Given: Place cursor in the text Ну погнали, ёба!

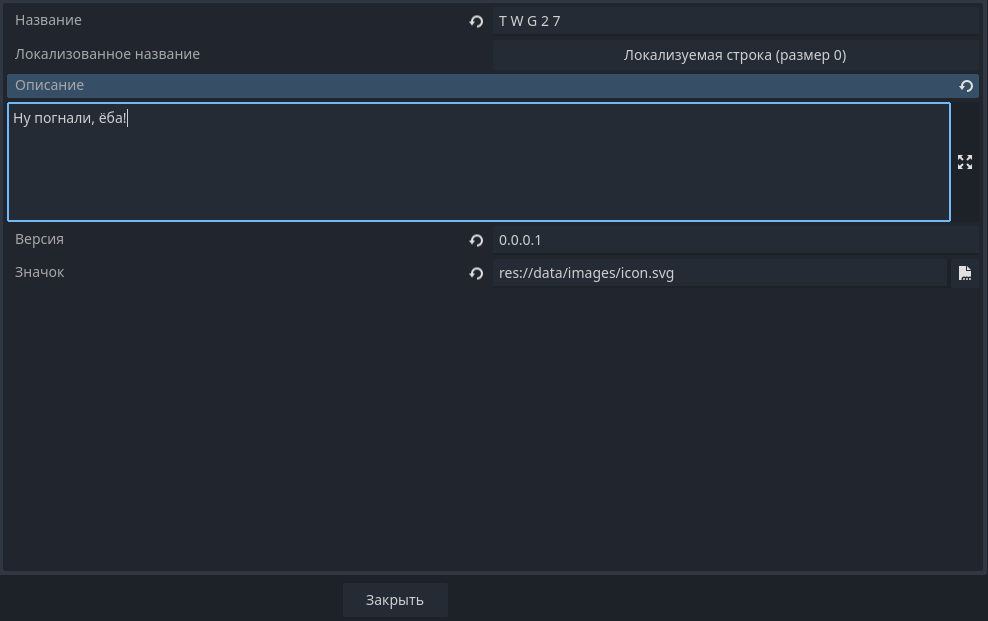Looking at the screenshot, I should (70, 118).
